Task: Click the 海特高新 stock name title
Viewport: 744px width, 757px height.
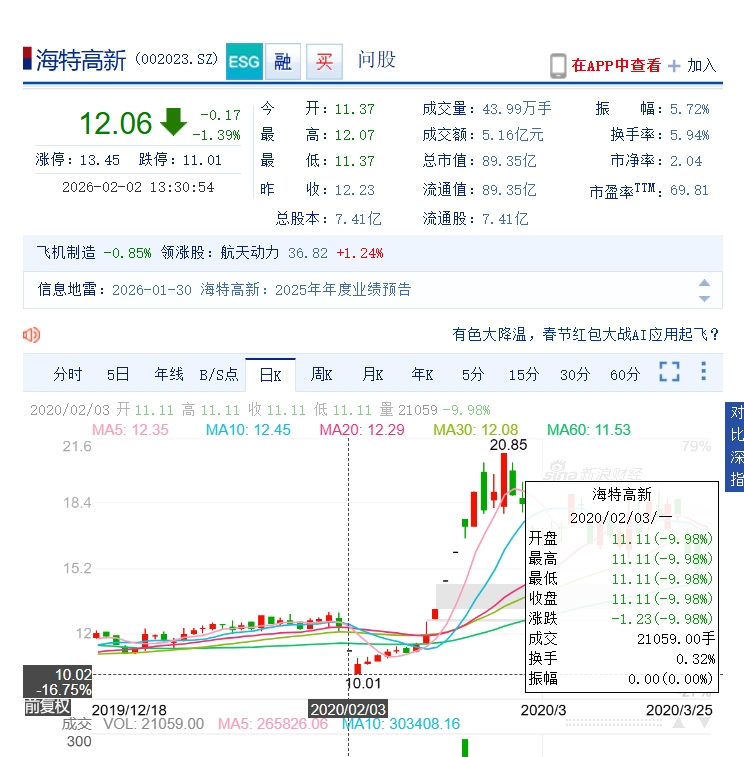Action: (81, 60)
